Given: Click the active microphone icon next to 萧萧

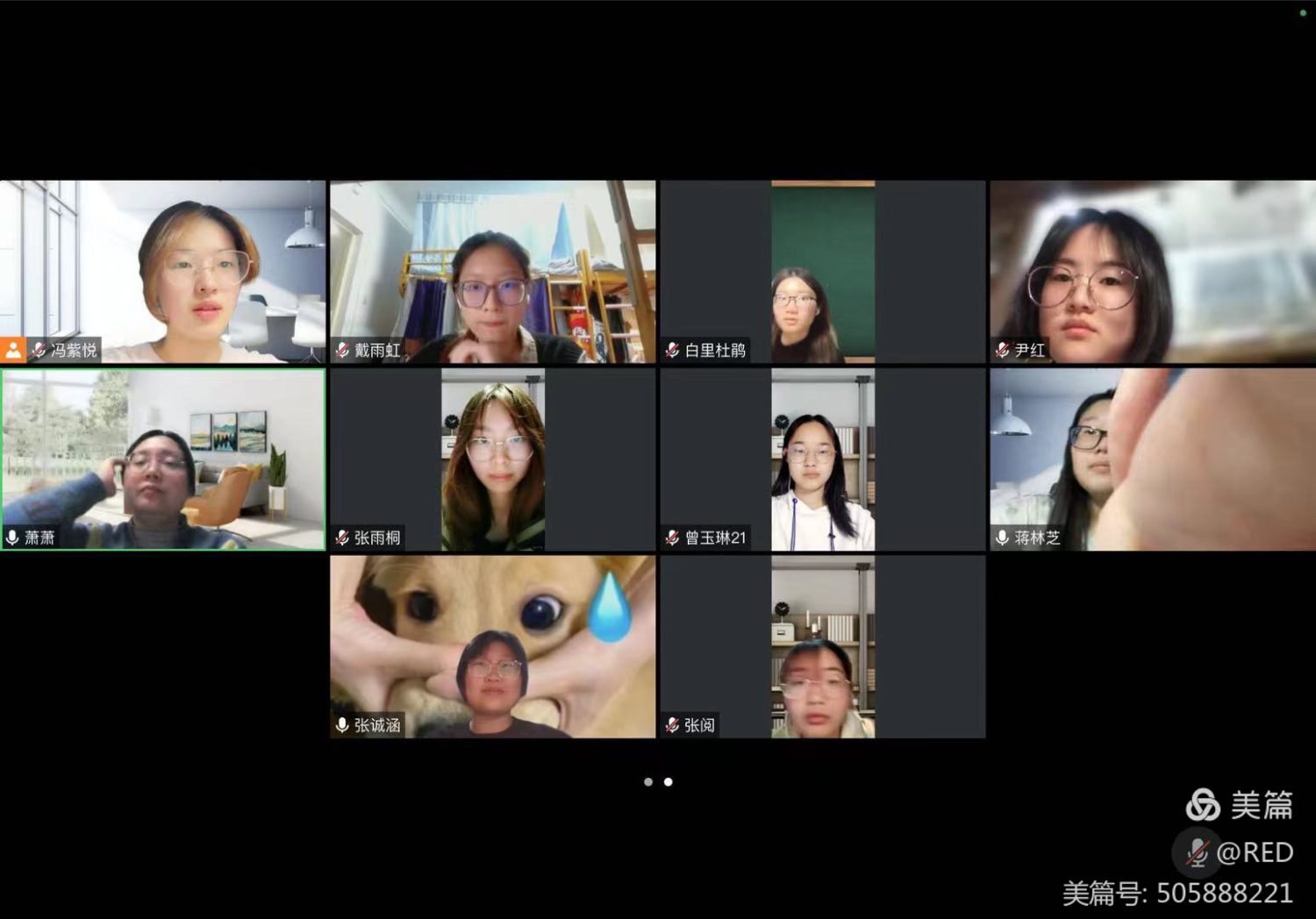Looking at the screenshot, I should pos(13,537).
